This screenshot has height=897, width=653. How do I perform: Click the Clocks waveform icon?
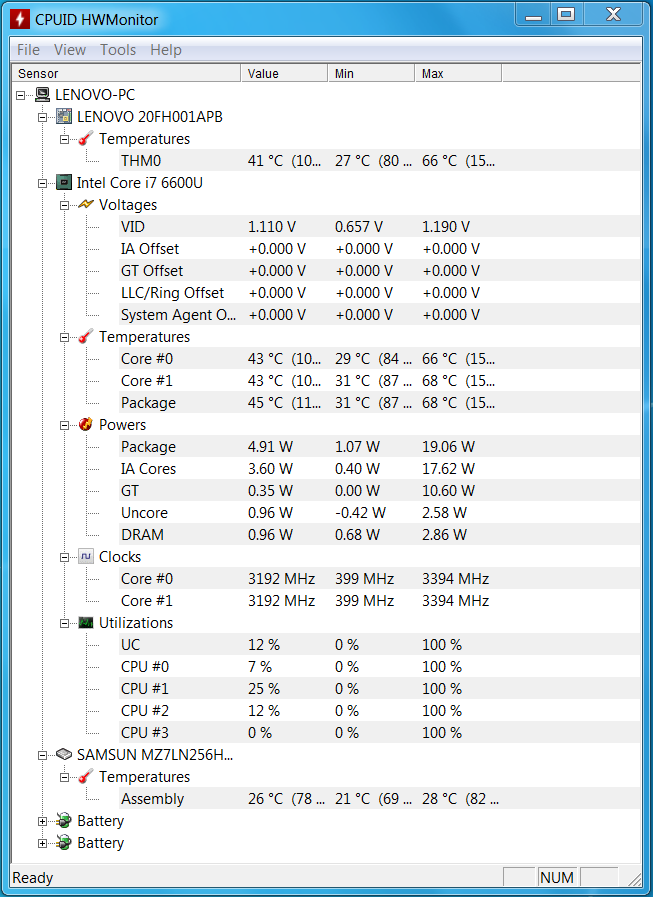(86, 557)
